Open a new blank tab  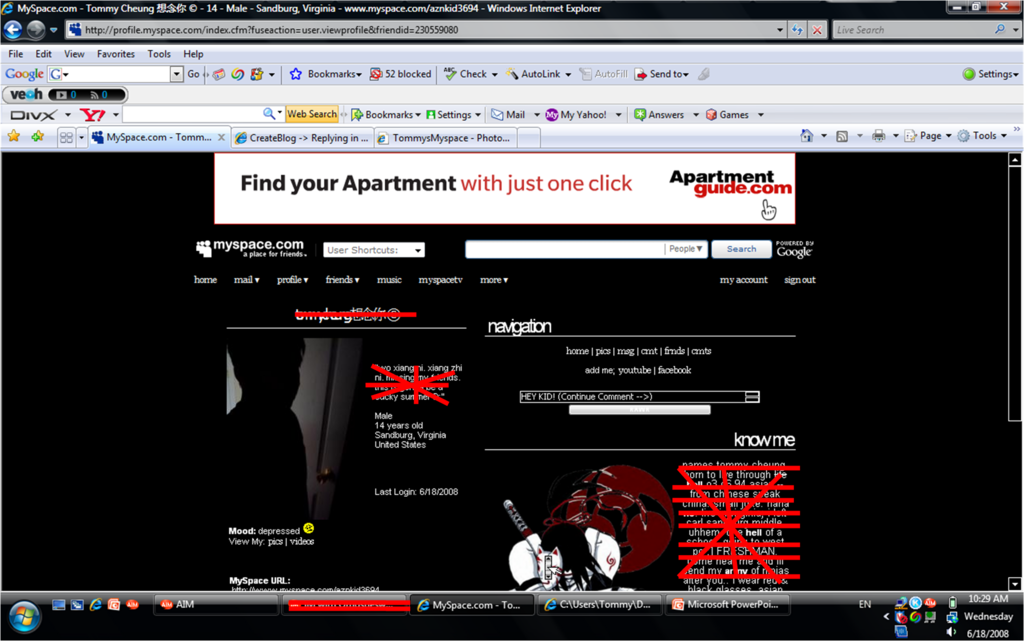click(529, 138)
